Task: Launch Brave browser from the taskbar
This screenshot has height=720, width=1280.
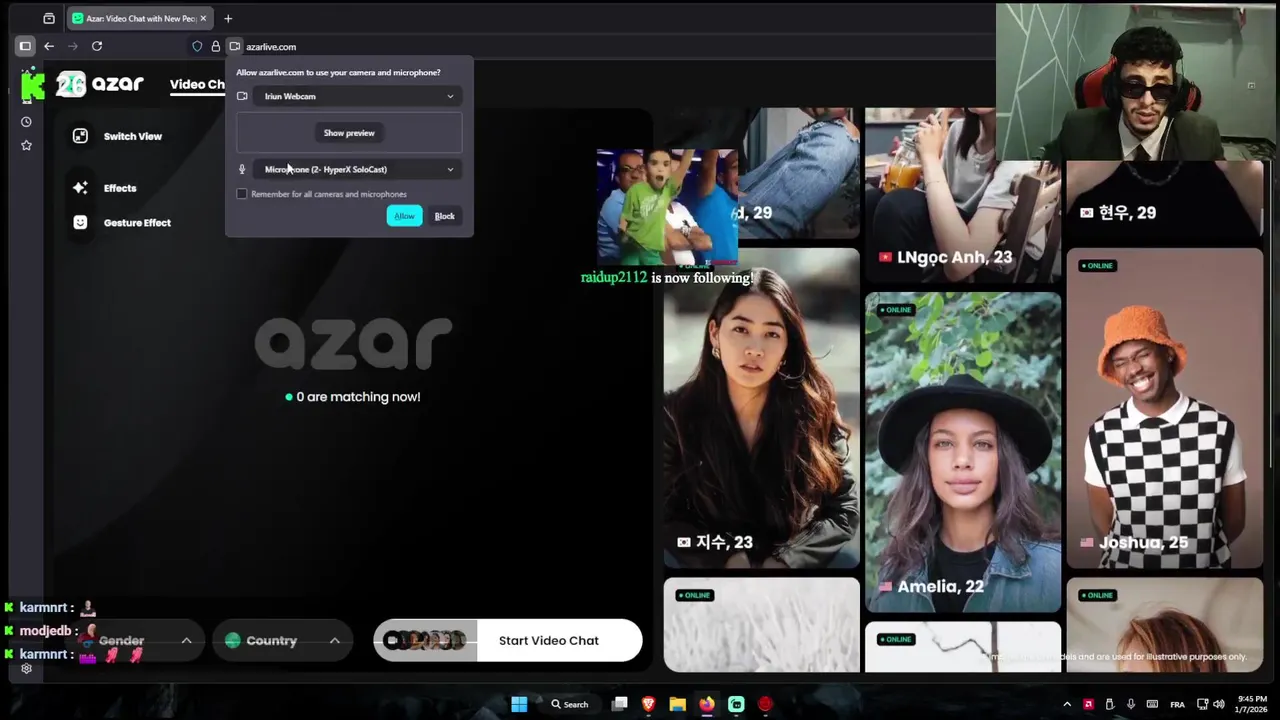Action: [x=648, y=704]
